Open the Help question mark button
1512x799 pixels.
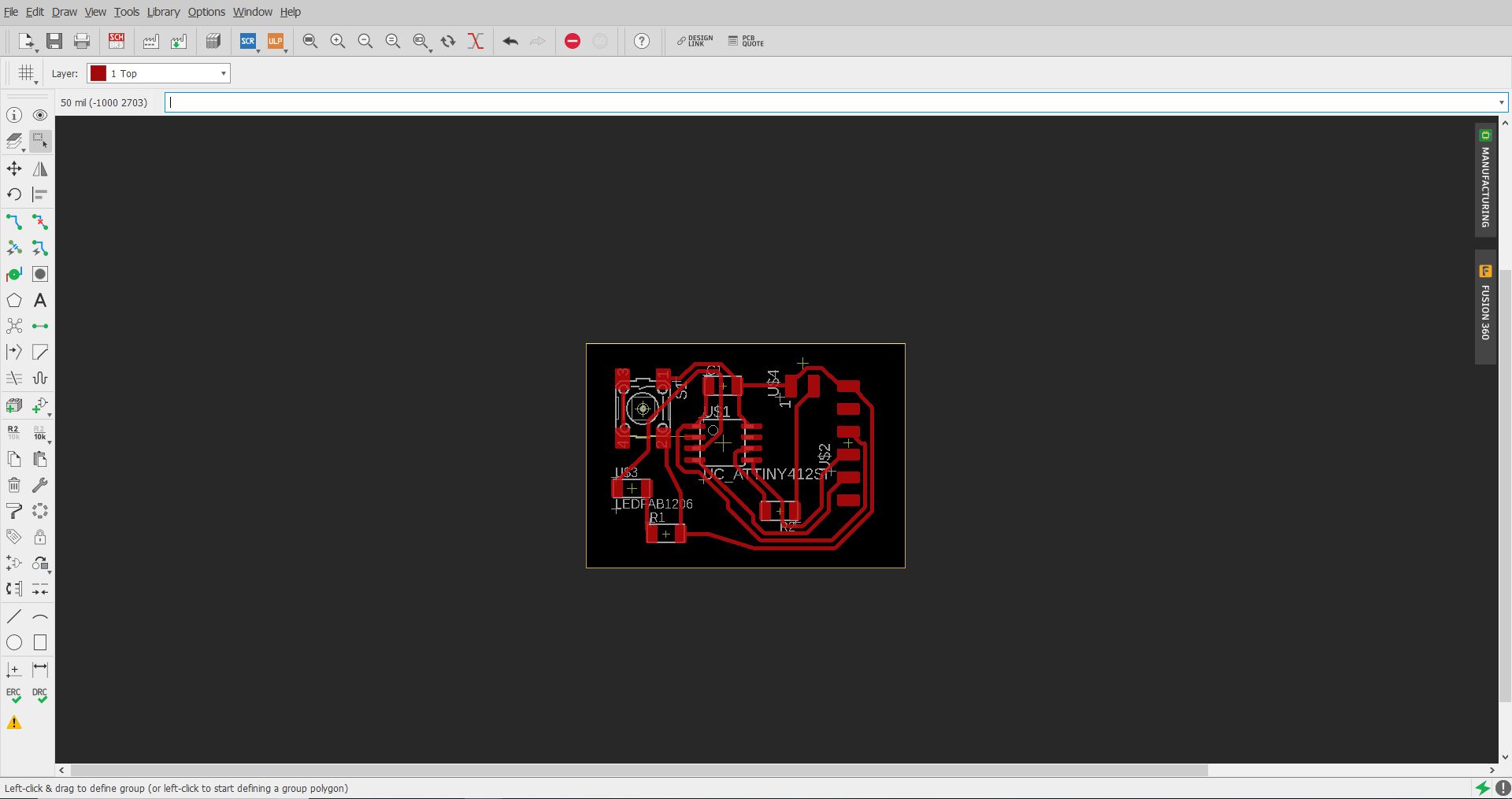click(x=642, y=41)
